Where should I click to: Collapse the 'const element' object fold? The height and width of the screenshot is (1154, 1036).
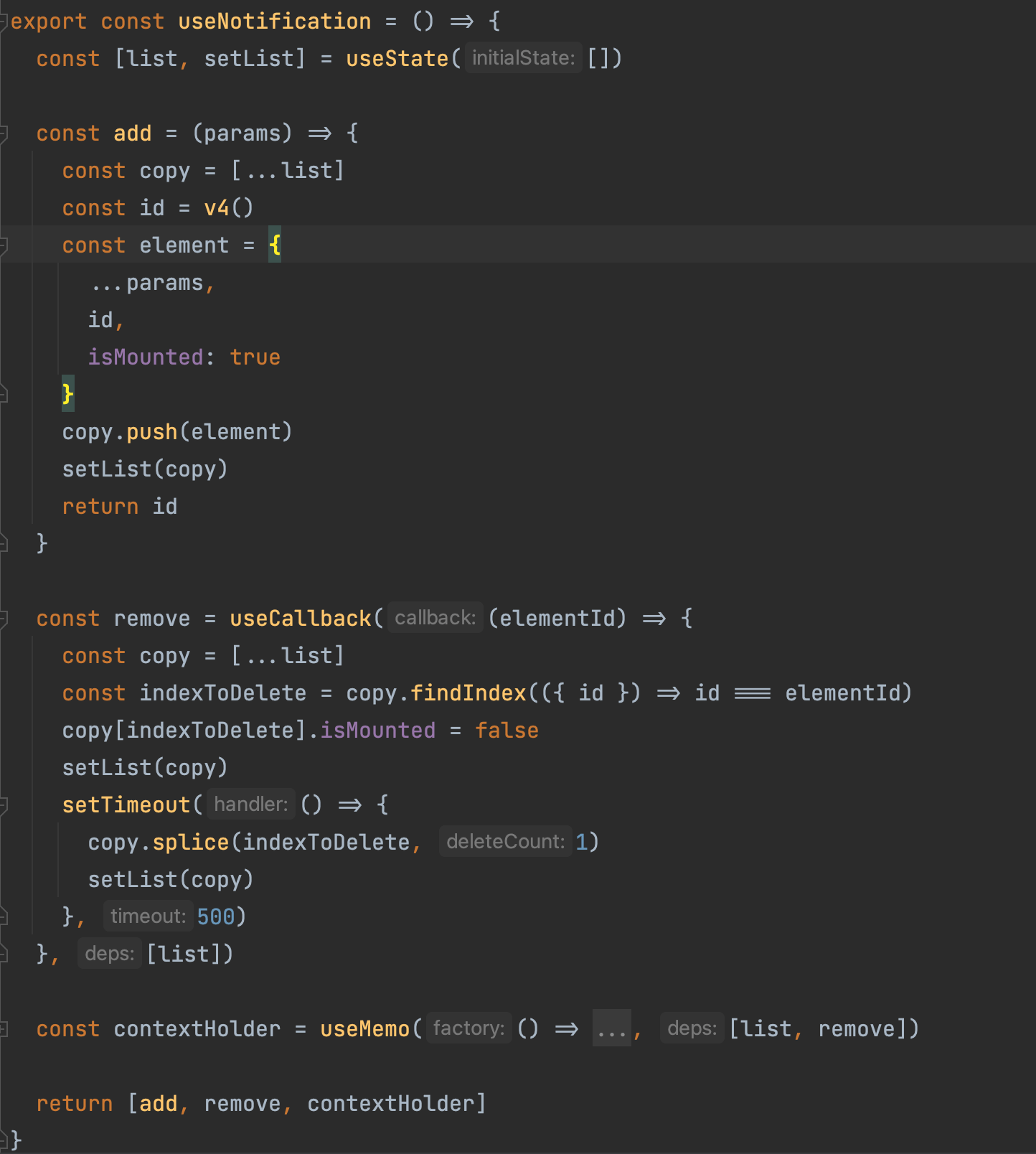(4, 245)
